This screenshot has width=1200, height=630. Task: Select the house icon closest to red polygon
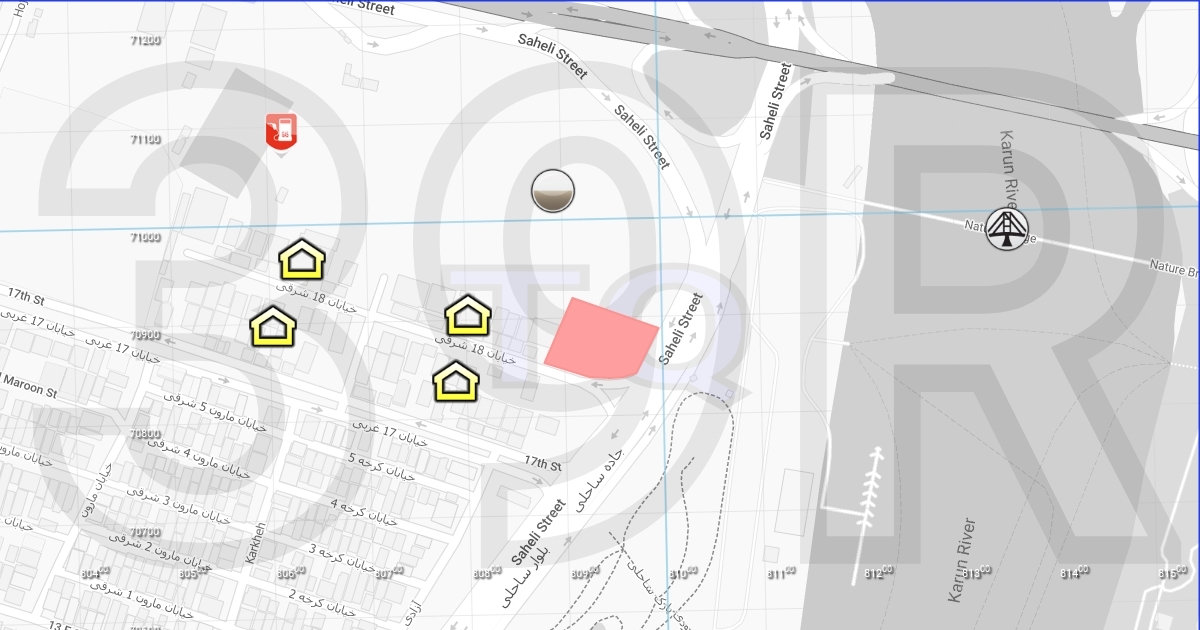click(467, 315)
